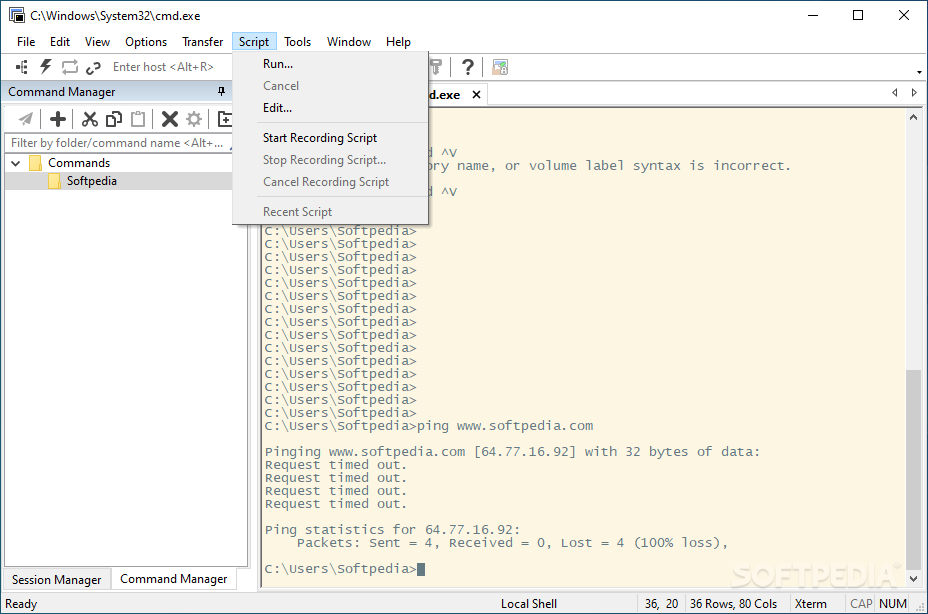Click the key icon in the toolbar
Image resolution: width=928 pixels, height=614 pixels.
[436, 67]
